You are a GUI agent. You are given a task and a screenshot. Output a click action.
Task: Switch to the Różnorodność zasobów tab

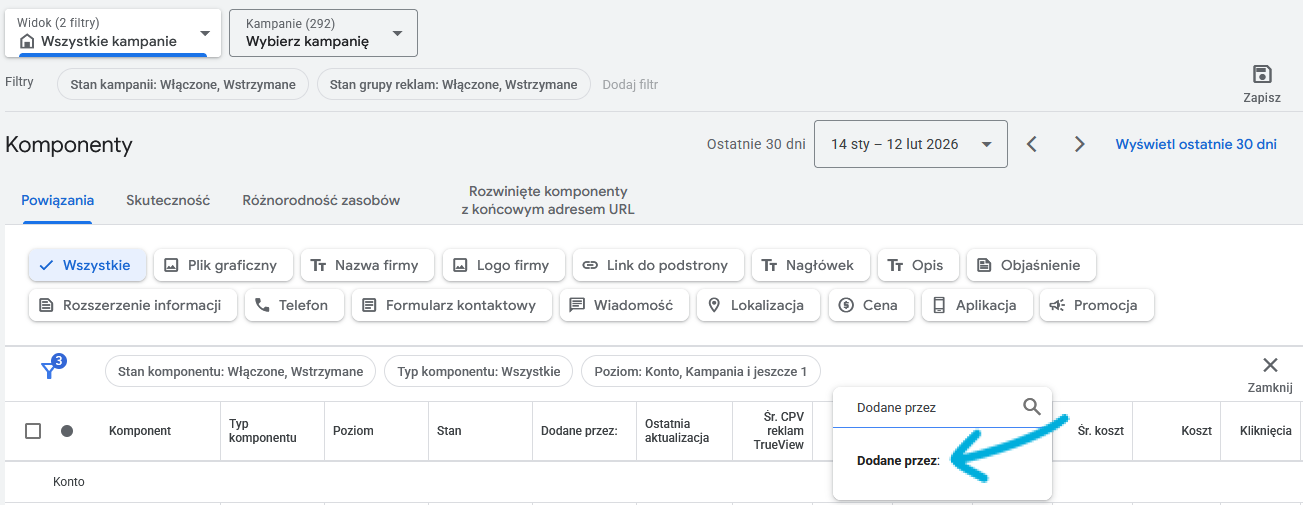[321, 200]
